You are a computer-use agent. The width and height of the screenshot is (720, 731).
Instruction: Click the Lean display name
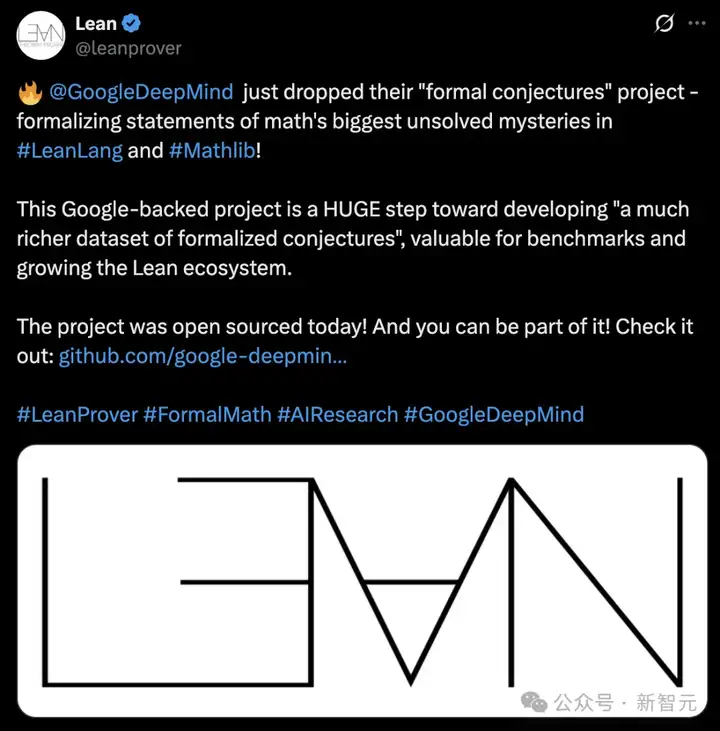click(x=96, y=23)
